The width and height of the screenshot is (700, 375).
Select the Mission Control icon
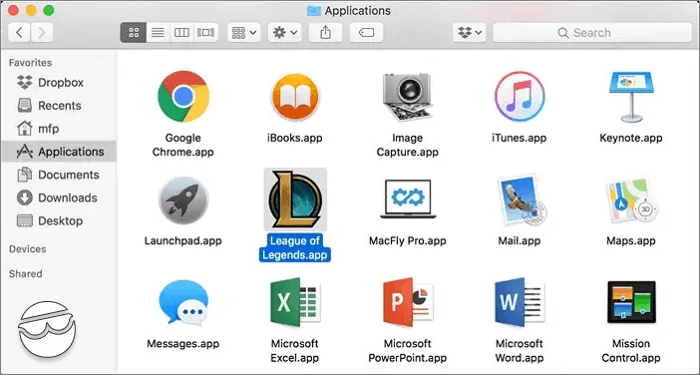coord(631,302)
